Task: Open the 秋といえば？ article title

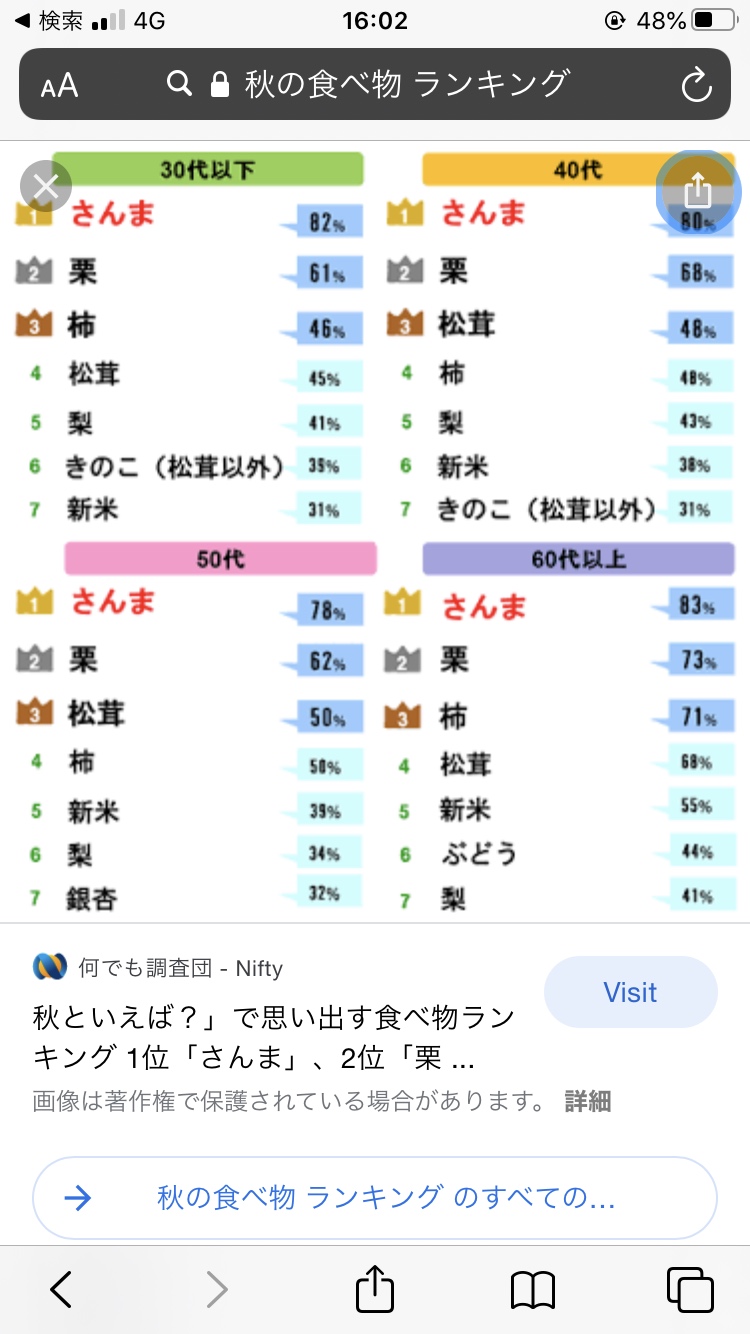Action: pyautogui.click(x=275, y=1037)
